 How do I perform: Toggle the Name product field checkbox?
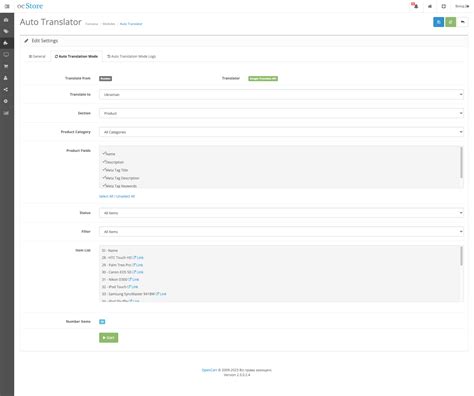(x=104, y=154)
